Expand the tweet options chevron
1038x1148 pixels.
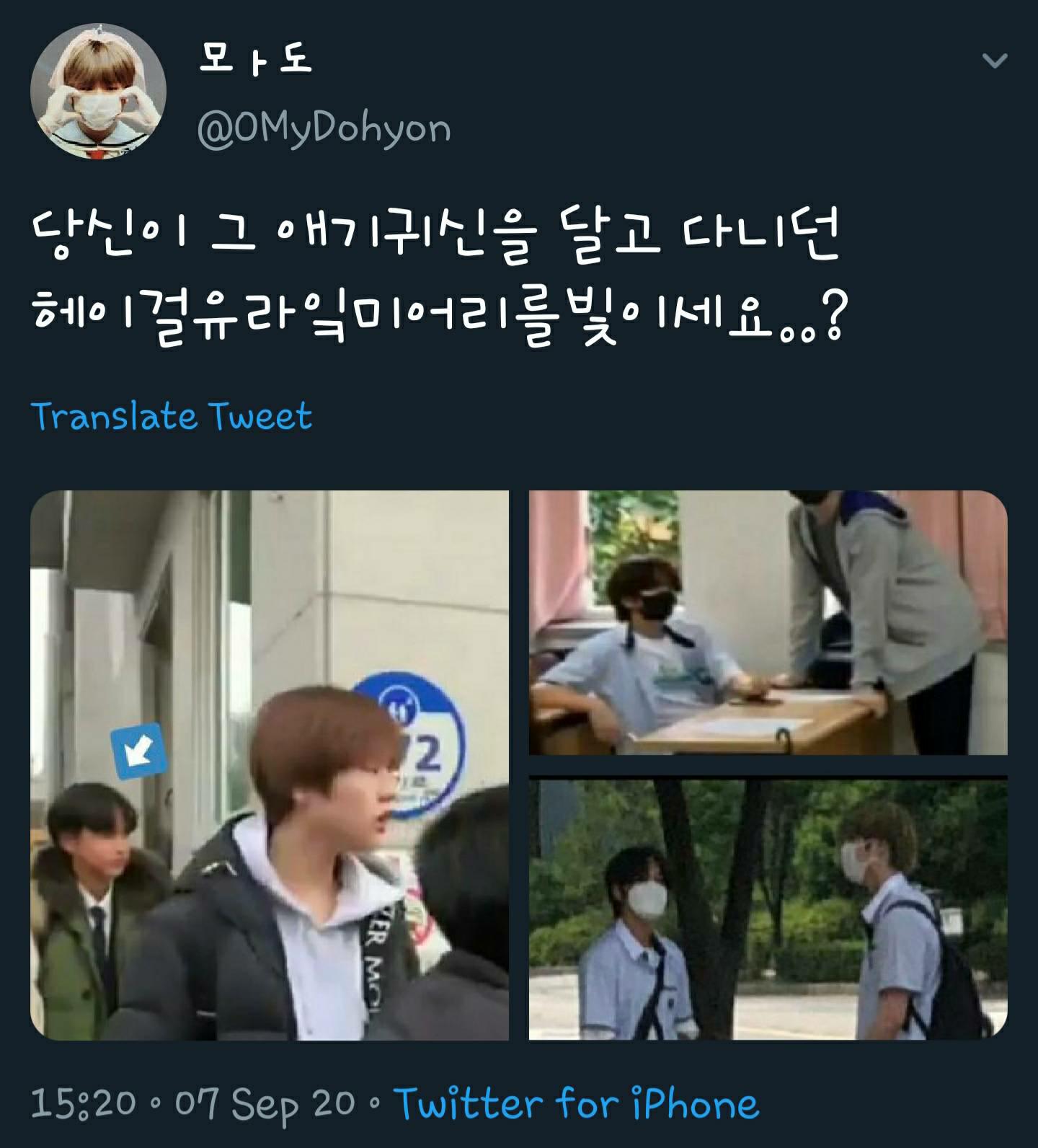coord(995,61)
